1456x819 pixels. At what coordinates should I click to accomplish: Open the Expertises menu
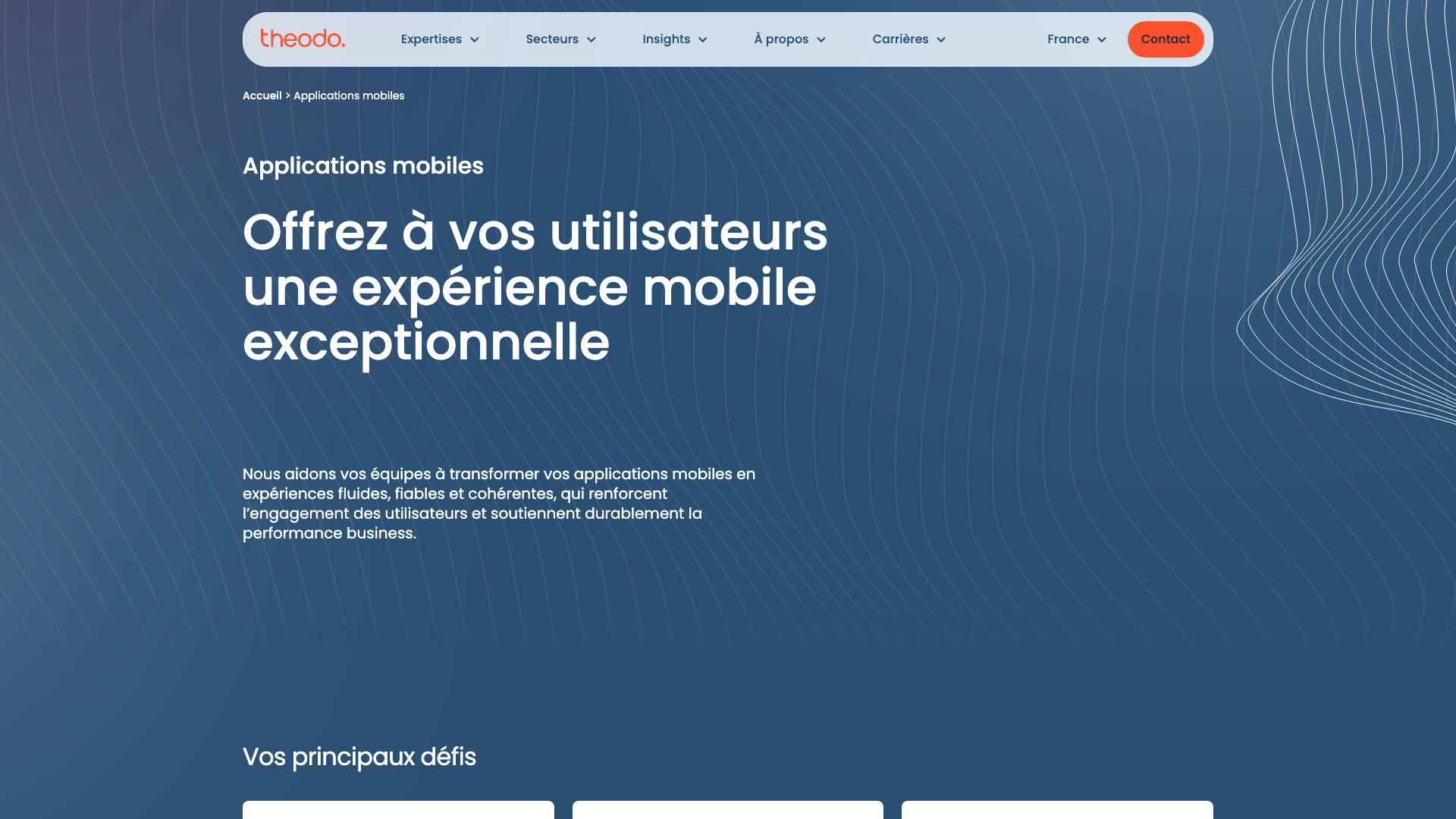pyautogui.click(x=431, y=39)
